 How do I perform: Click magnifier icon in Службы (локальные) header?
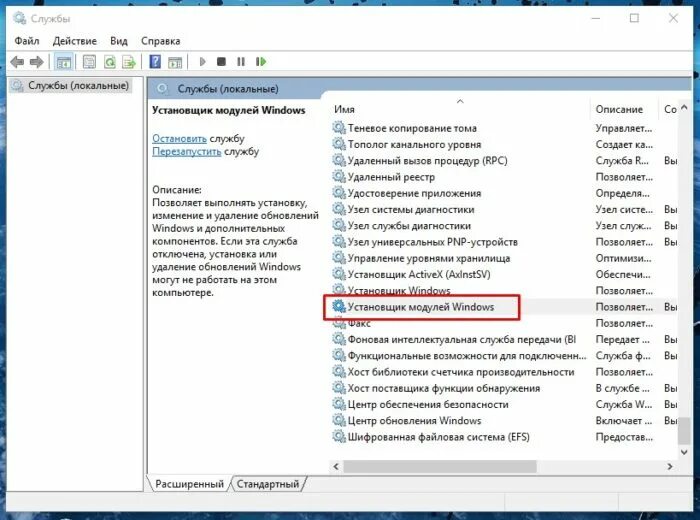[x=162, y=89]
